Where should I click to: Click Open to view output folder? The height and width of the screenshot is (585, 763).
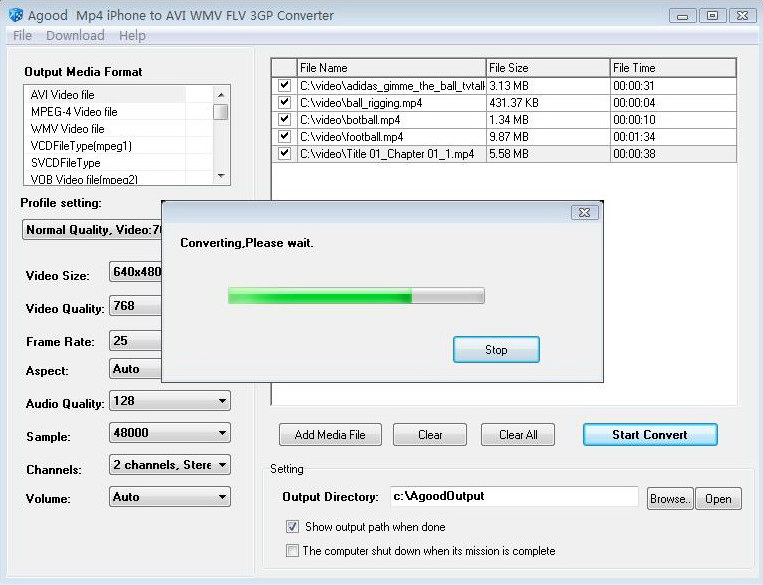pos(718,499)
